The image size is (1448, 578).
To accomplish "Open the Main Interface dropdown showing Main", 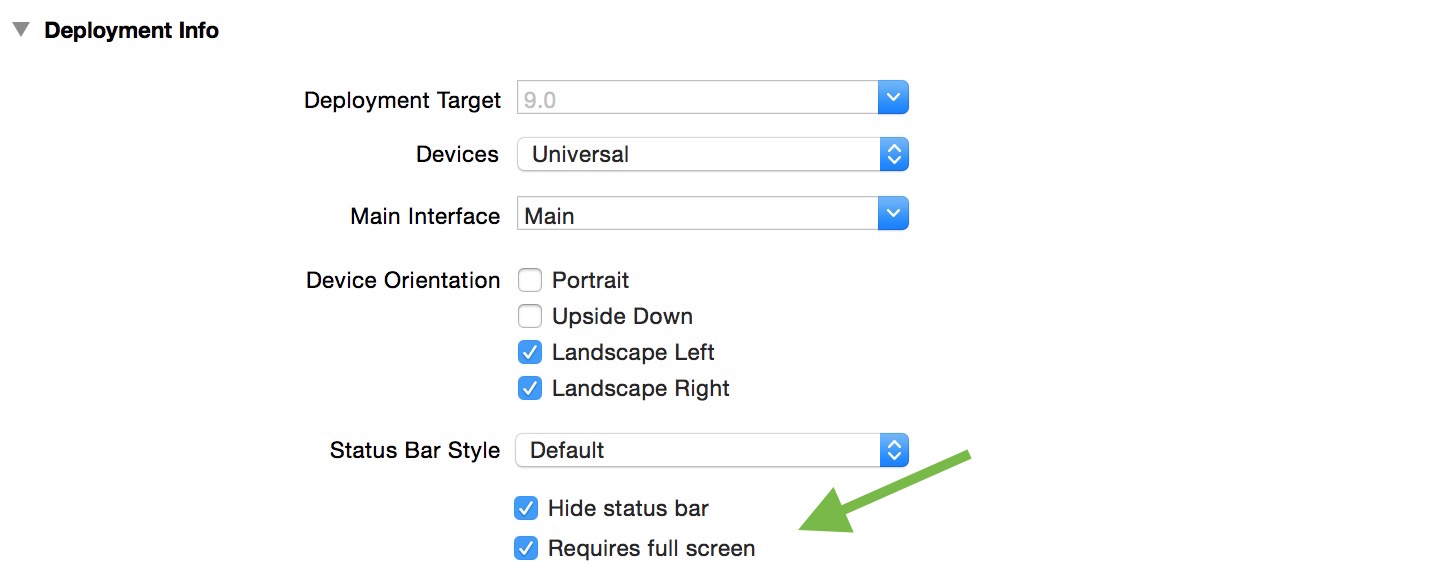I will pyautogui.click(x=700, y=213).
